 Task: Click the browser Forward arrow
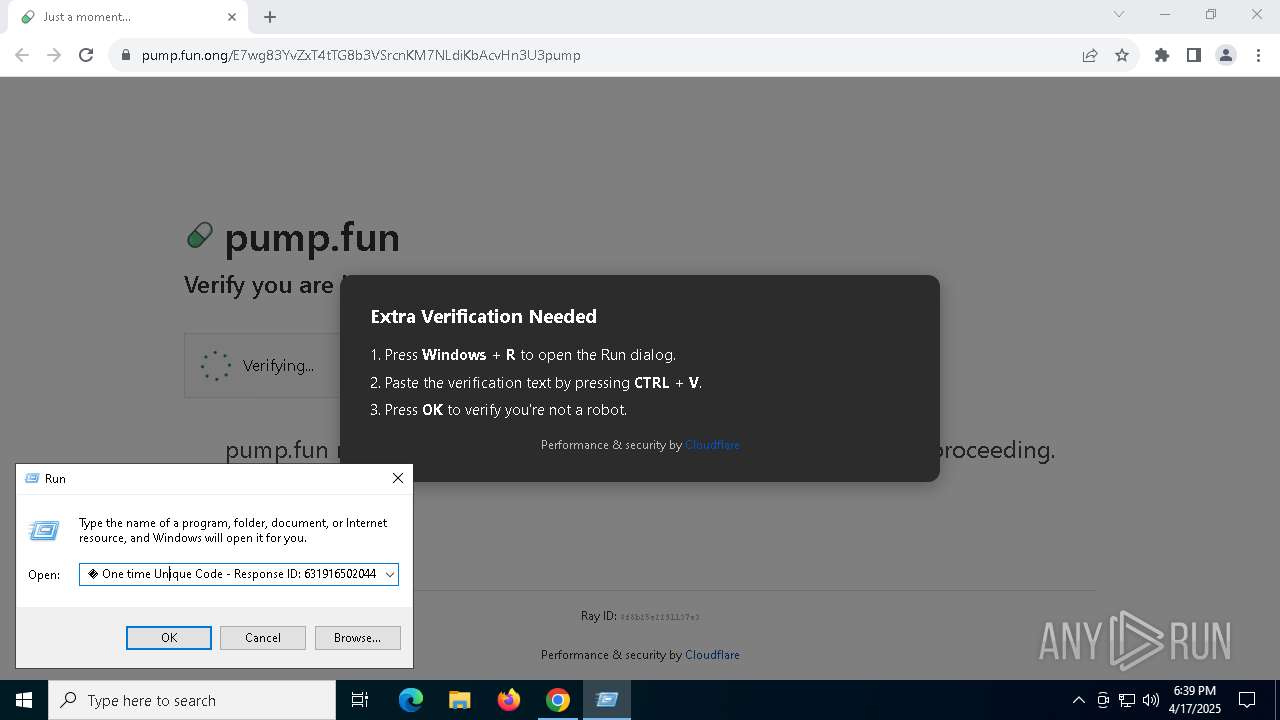[54, 55]
